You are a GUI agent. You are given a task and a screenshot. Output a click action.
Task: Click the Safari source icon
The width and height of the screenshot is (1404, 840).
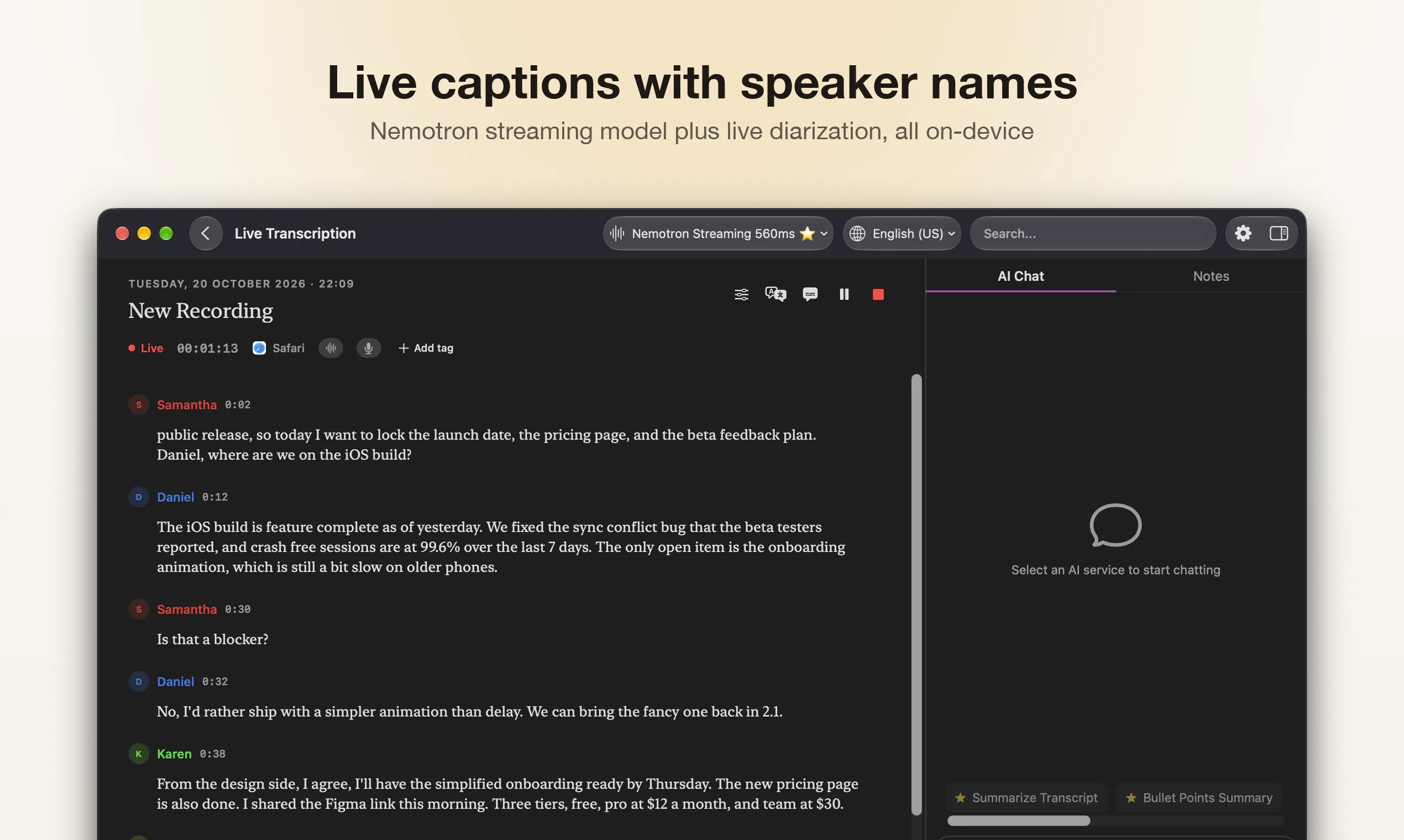tap(259, 348)
